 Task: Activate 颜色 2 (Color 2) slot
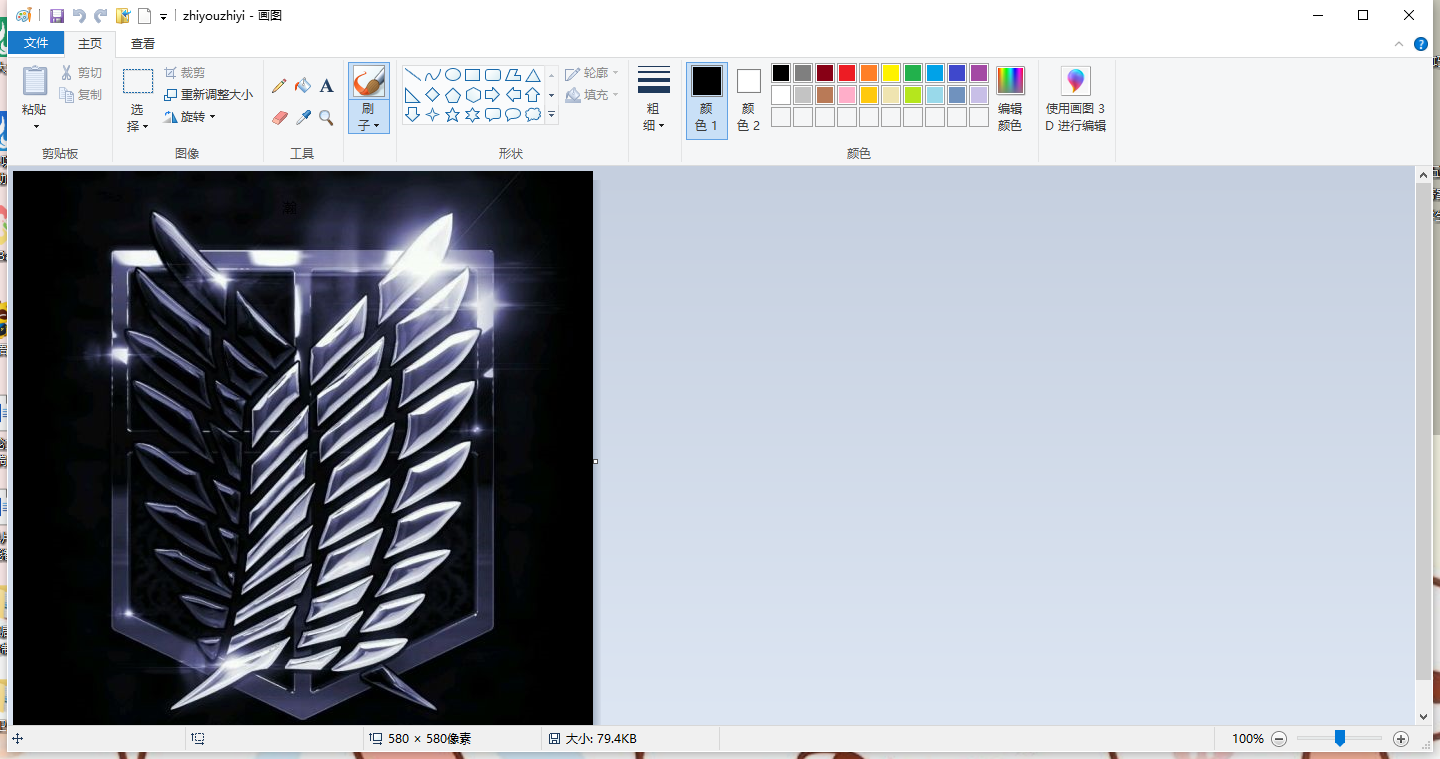pos(748,95)
